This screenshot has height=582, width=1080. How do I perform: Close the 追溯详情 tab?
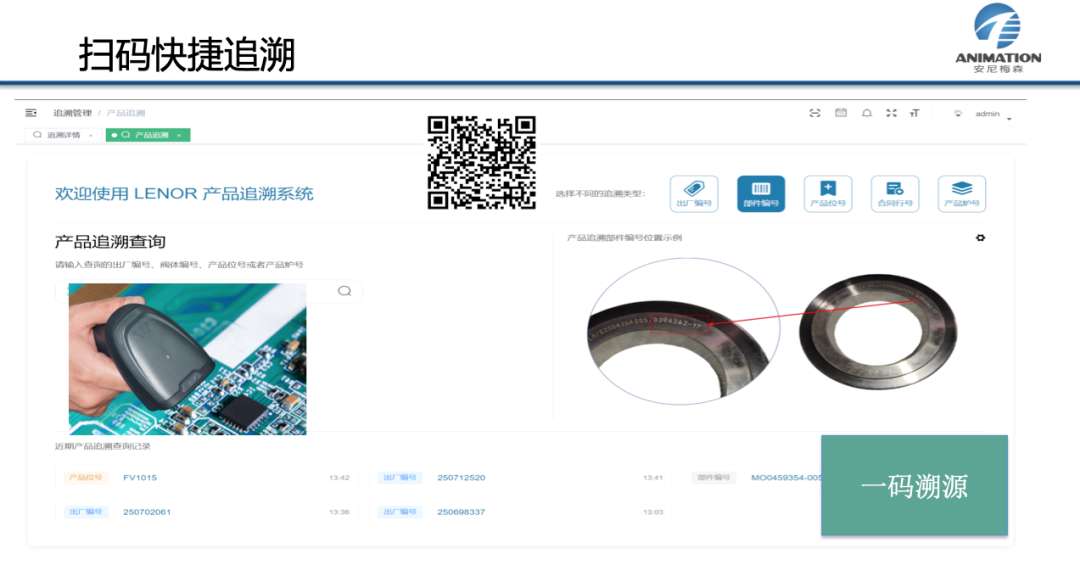click(90, 136)
